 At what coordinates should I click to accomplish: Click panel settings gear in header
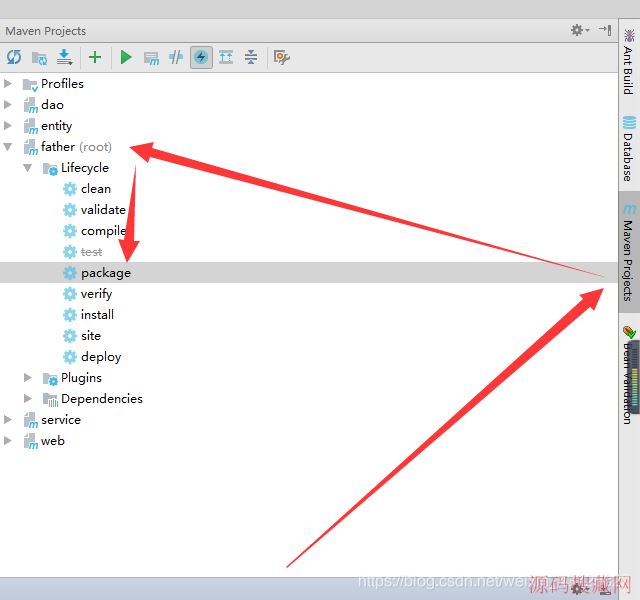click(577, 31)
